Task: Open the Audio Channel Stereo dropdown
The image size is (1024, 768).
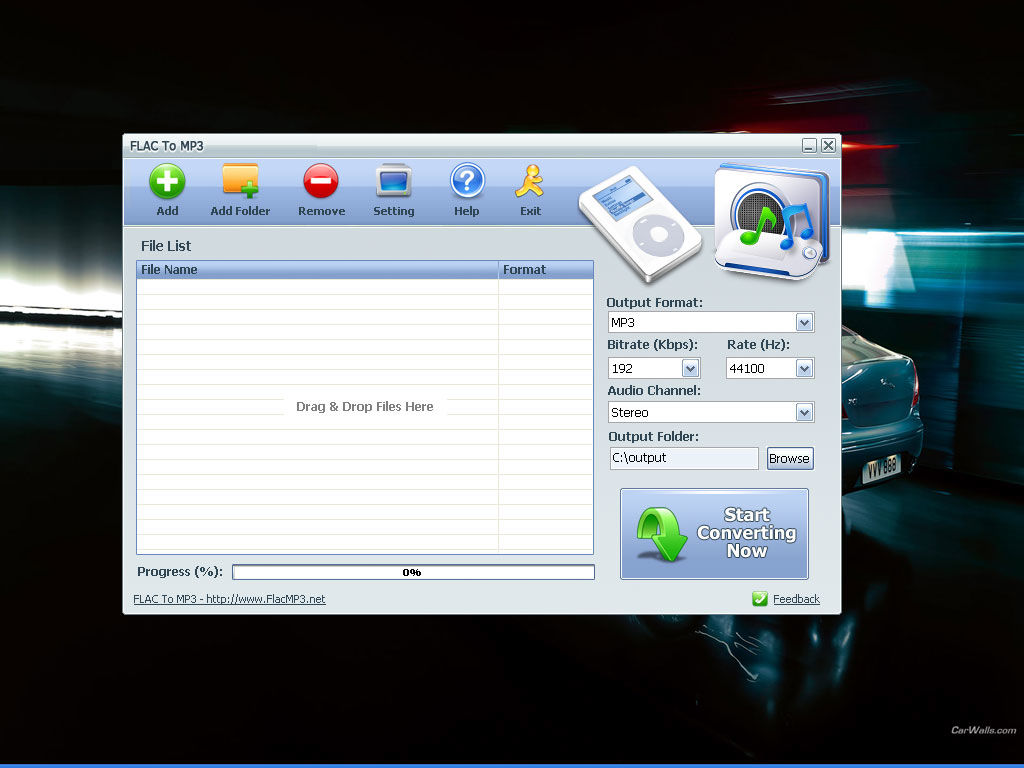Action: (x=804, y=413)
